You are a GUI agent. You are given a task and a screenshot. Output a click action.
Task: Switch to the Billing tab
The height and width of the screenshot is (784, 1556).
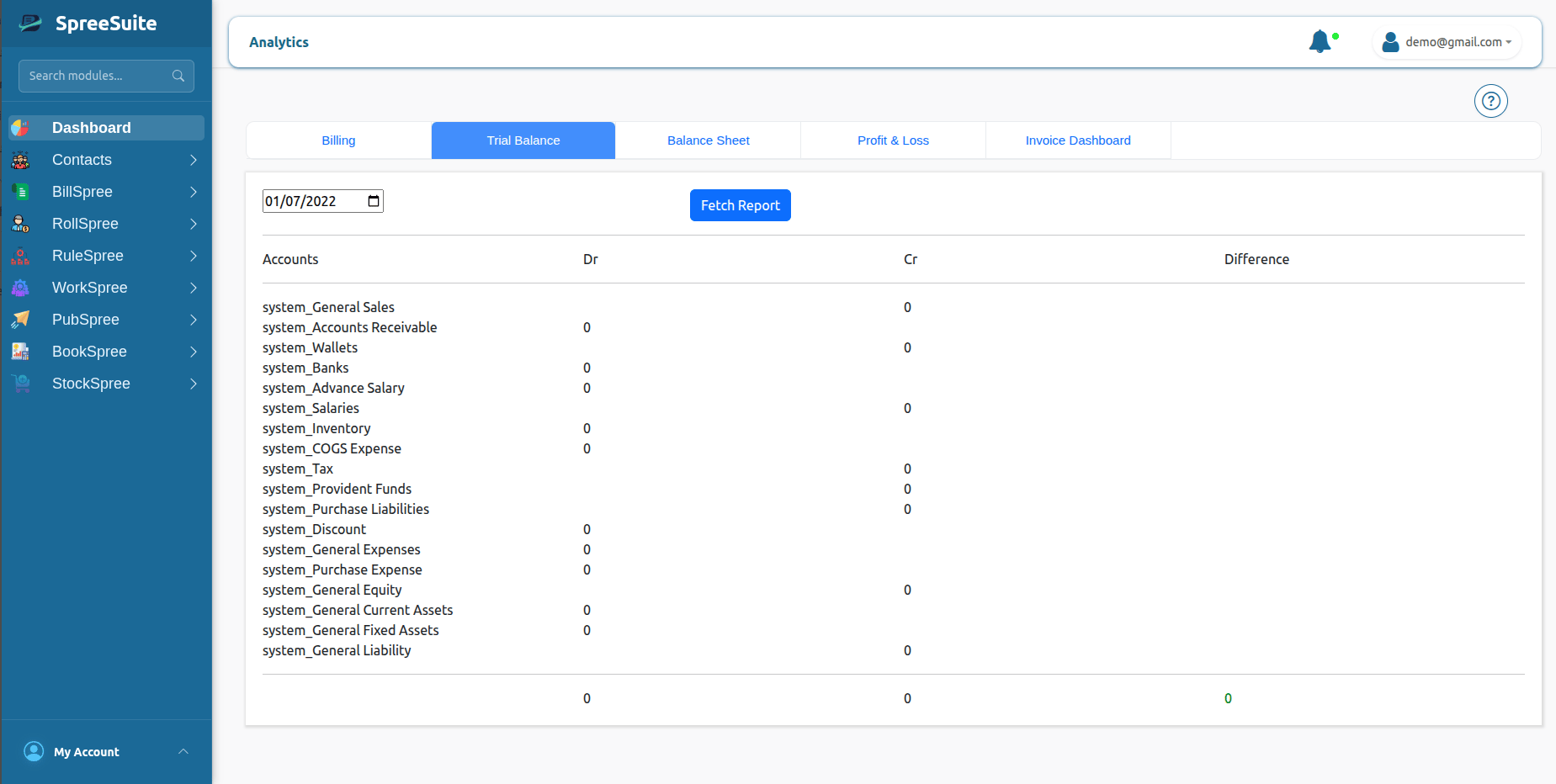pos(338,140)
